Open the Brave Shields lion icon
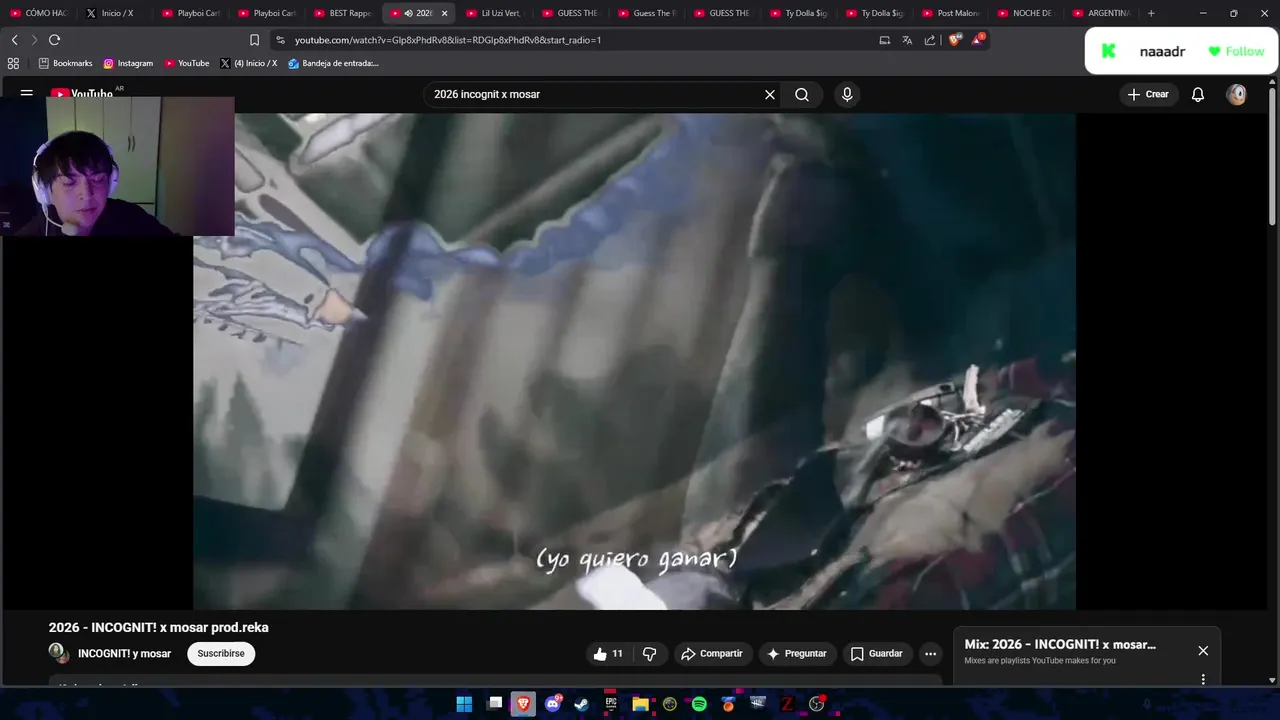This screenshot has height=720, width=1280. pos(955,40)
